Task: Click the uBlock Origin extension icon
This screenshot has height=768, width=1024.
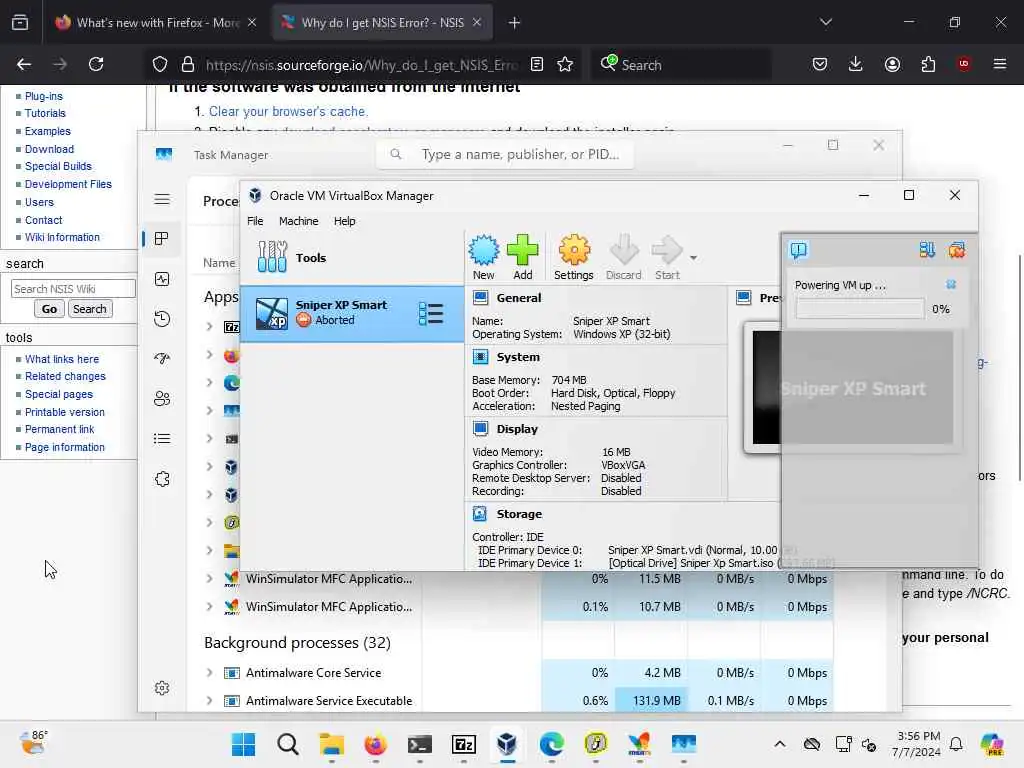Action: (x=963, y=64)
